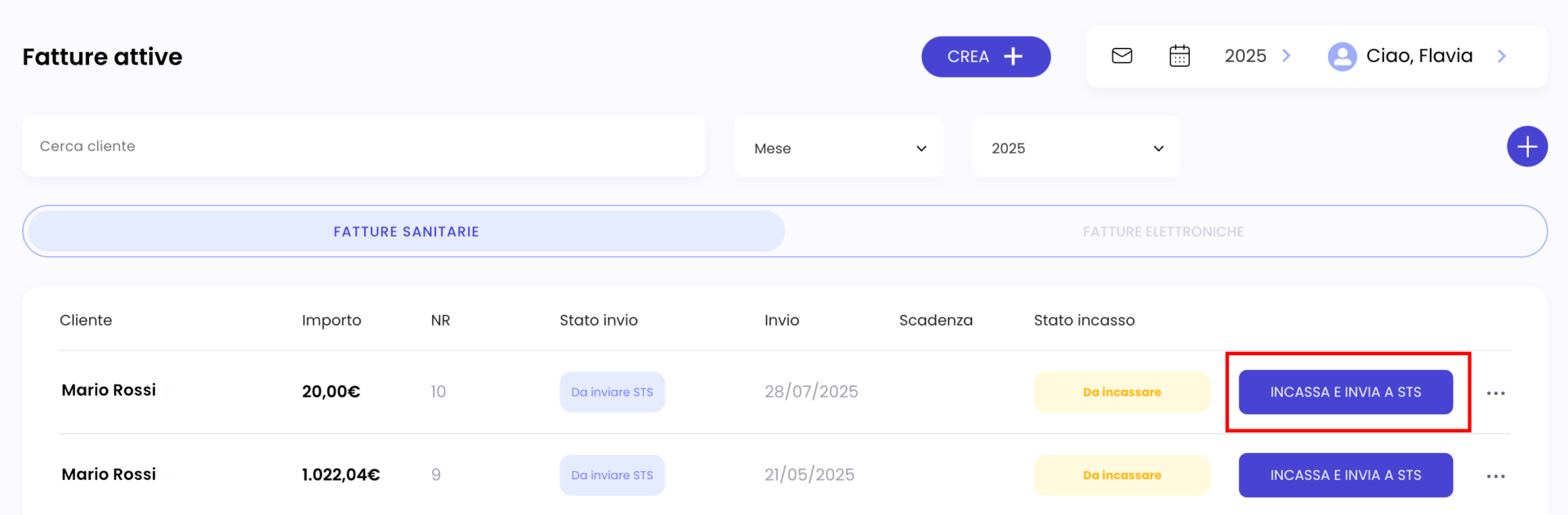The width and height of the screenshot is (1568, 515).
Task: Click Incassa e invia a STS for invoice 10
Action: pos(1346,392)
